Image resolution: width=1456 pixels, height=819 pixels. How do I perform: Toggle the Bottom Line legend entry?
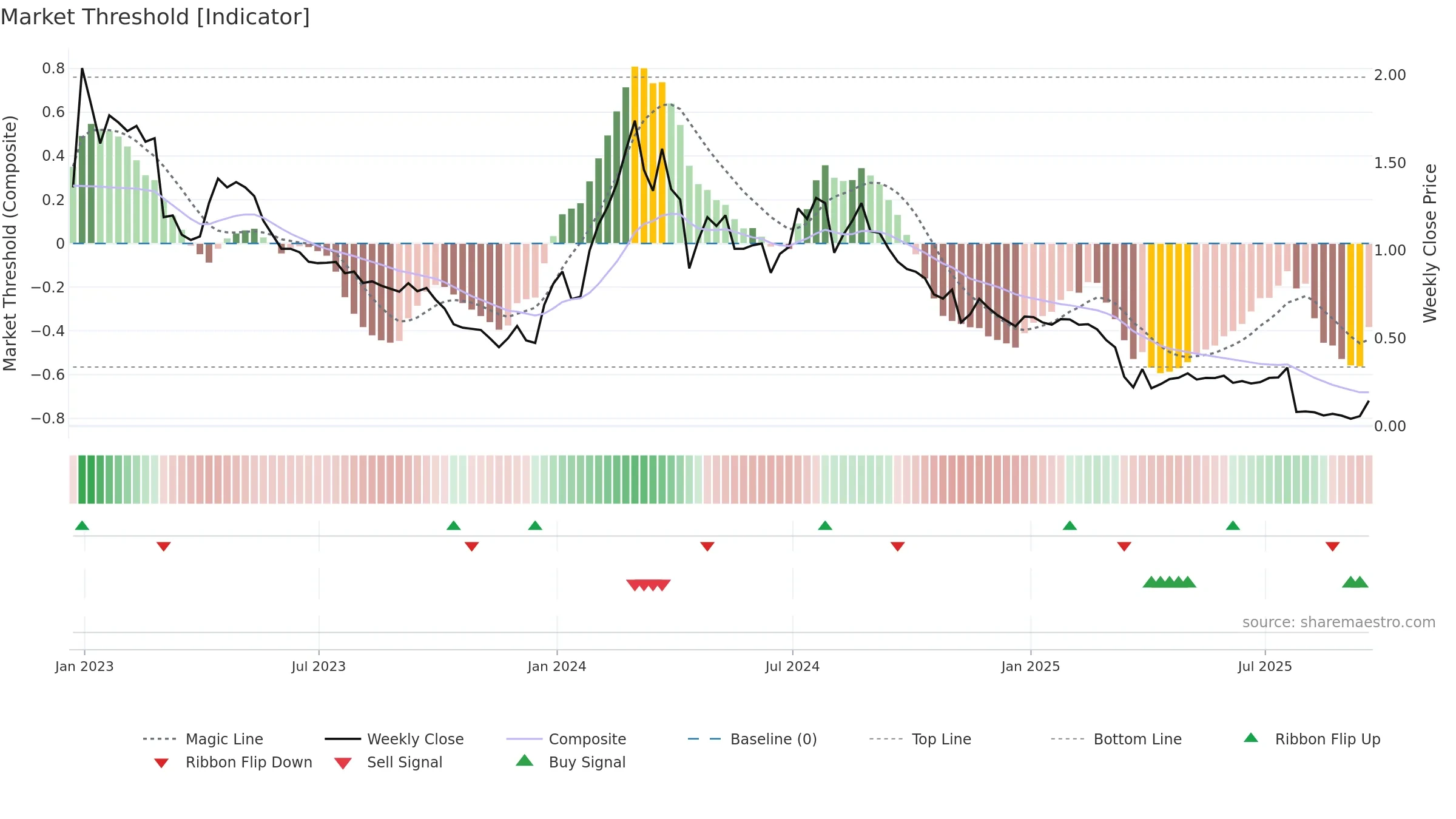tap(1116, 739)
